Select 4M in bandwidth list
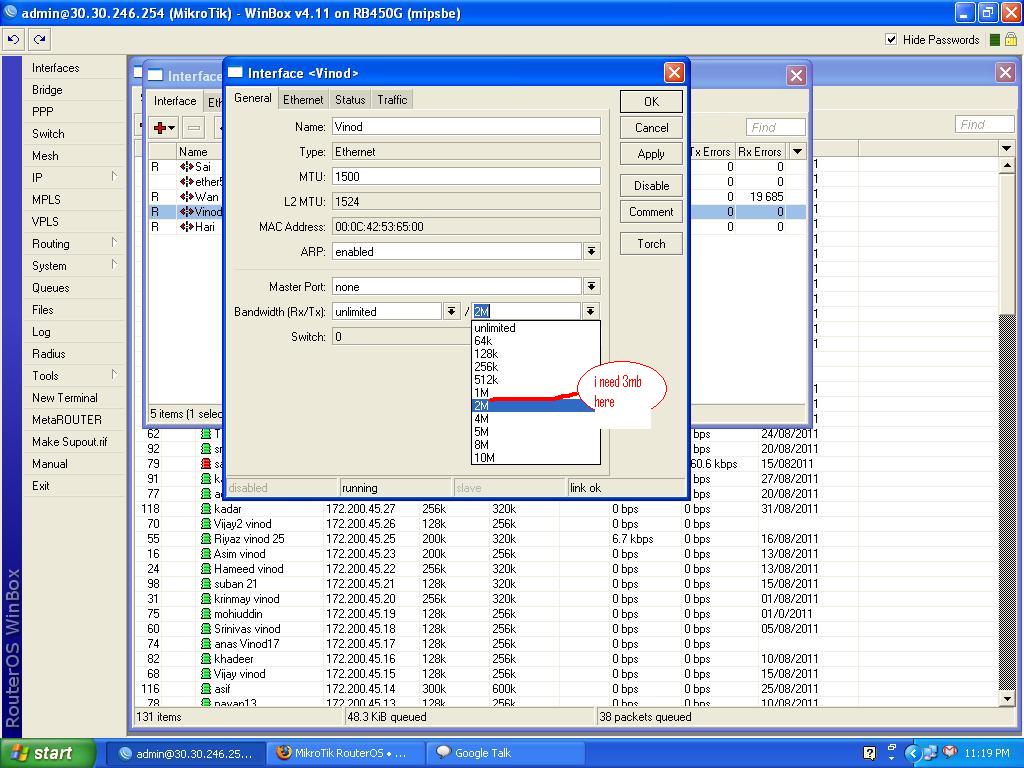 [x=536, y=419]
